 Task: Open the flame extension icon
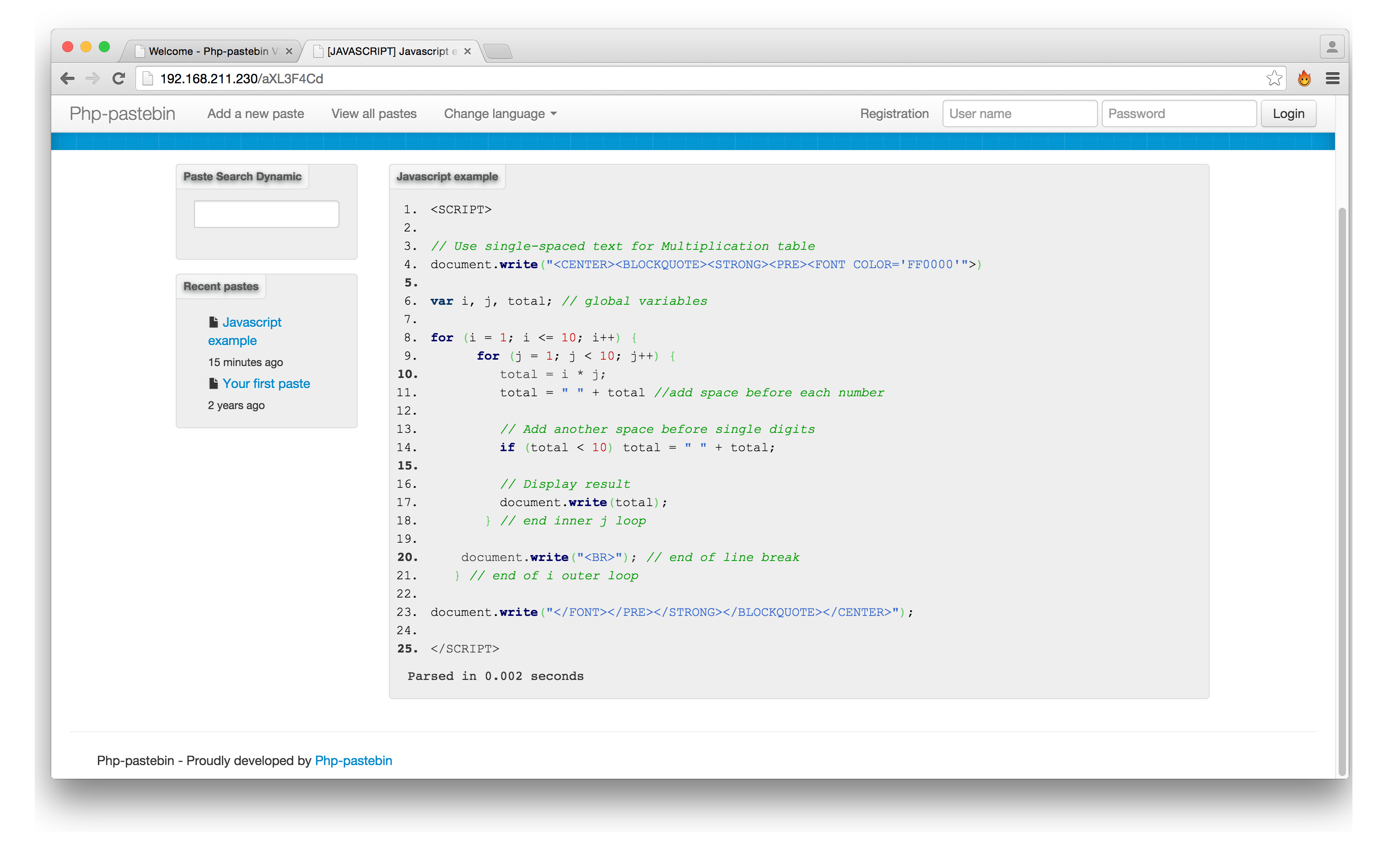tap(1304, 78)
